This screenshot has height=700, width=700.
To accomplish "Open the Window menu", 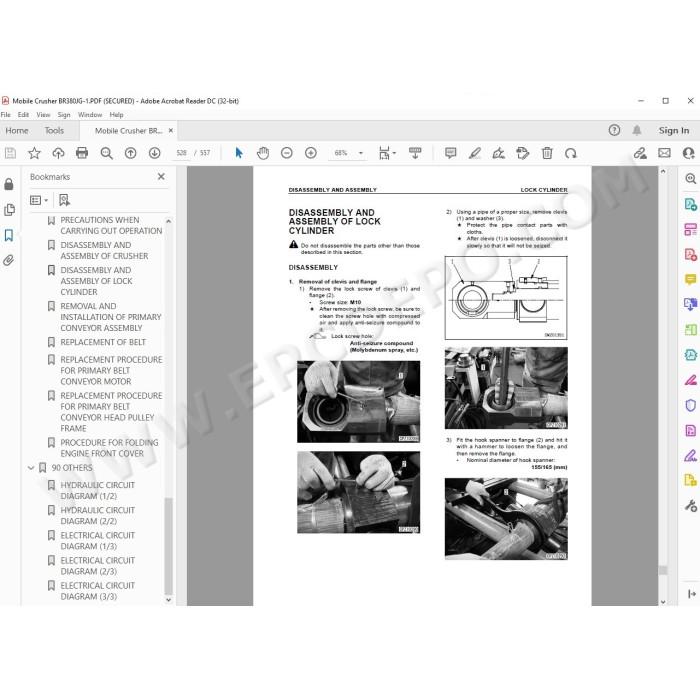I will (90, 115).
